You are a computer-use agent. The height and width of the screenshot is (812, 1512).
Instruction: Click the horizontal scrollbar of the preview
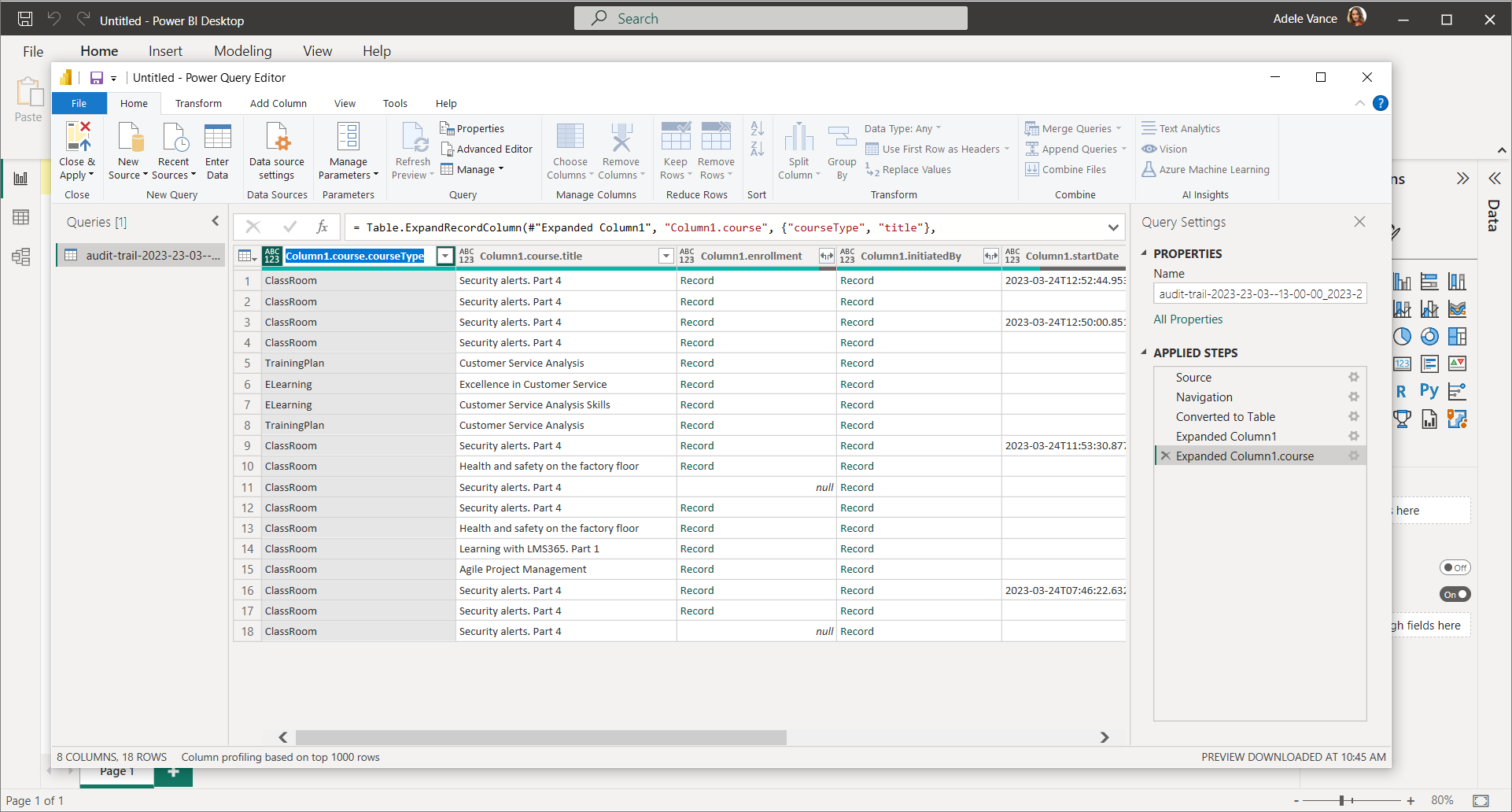541,737
